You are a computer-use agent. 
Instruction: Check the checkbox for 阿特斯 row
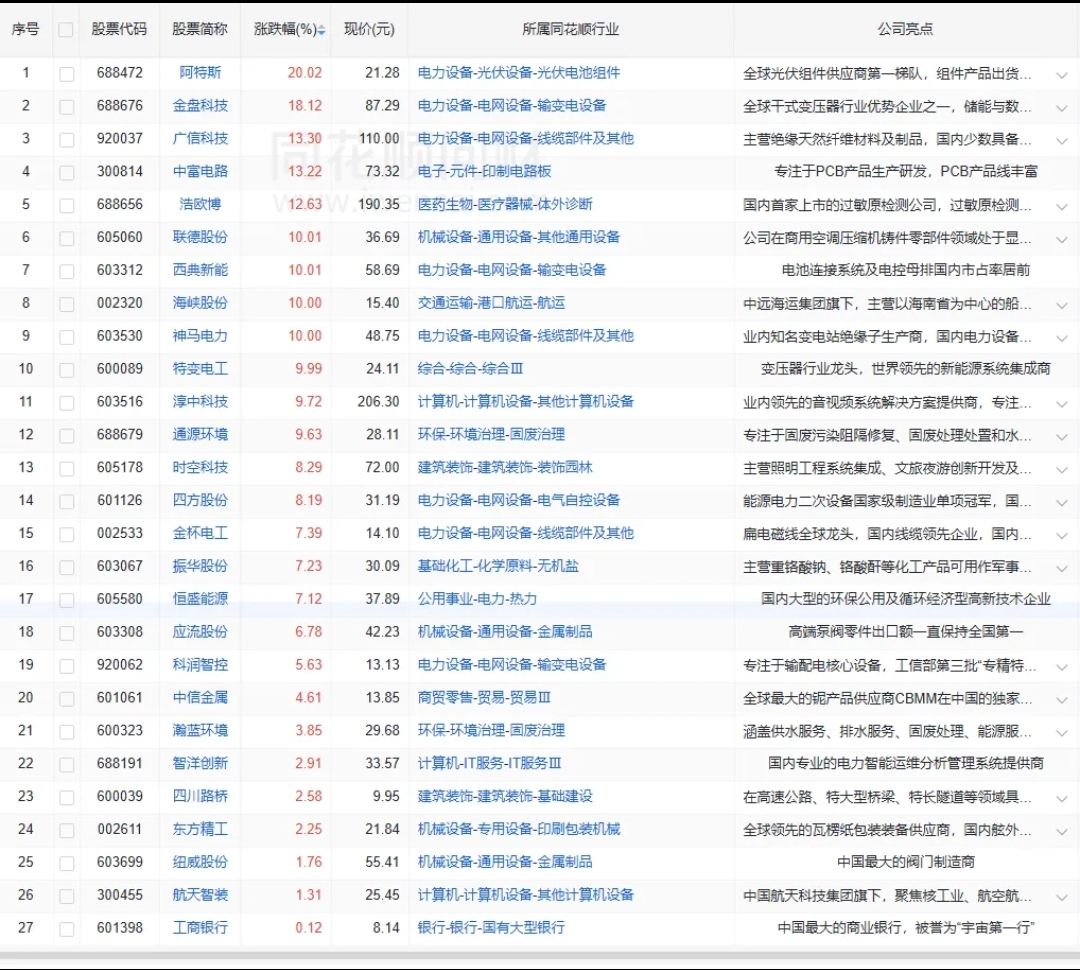pyautogui.click(x=66, y=73)
